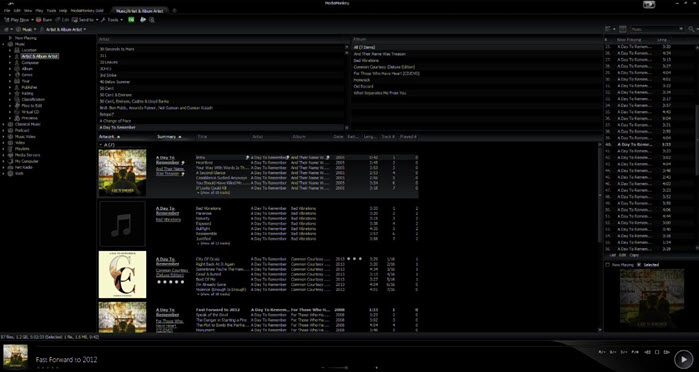Select the Classical Music collection

tap(28, 124)
